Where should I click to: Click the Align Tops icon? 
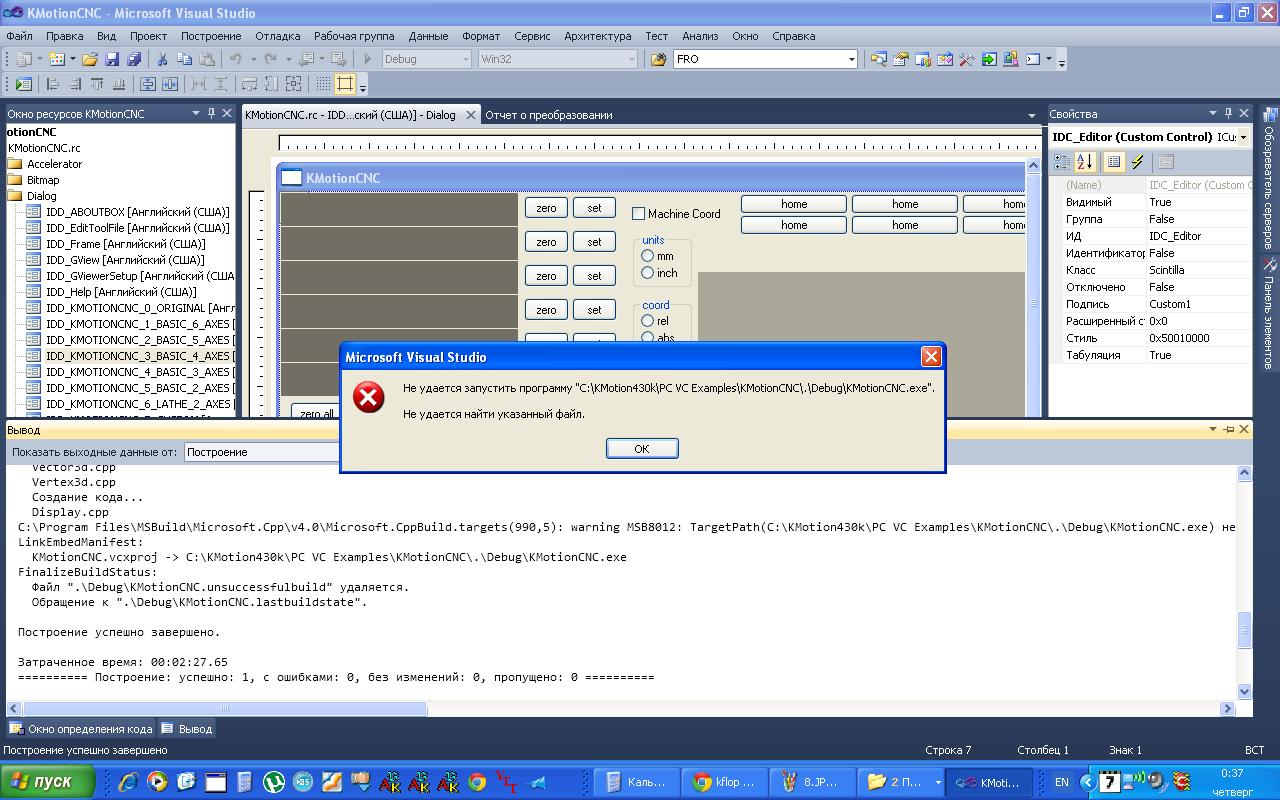tap(97, 84)
